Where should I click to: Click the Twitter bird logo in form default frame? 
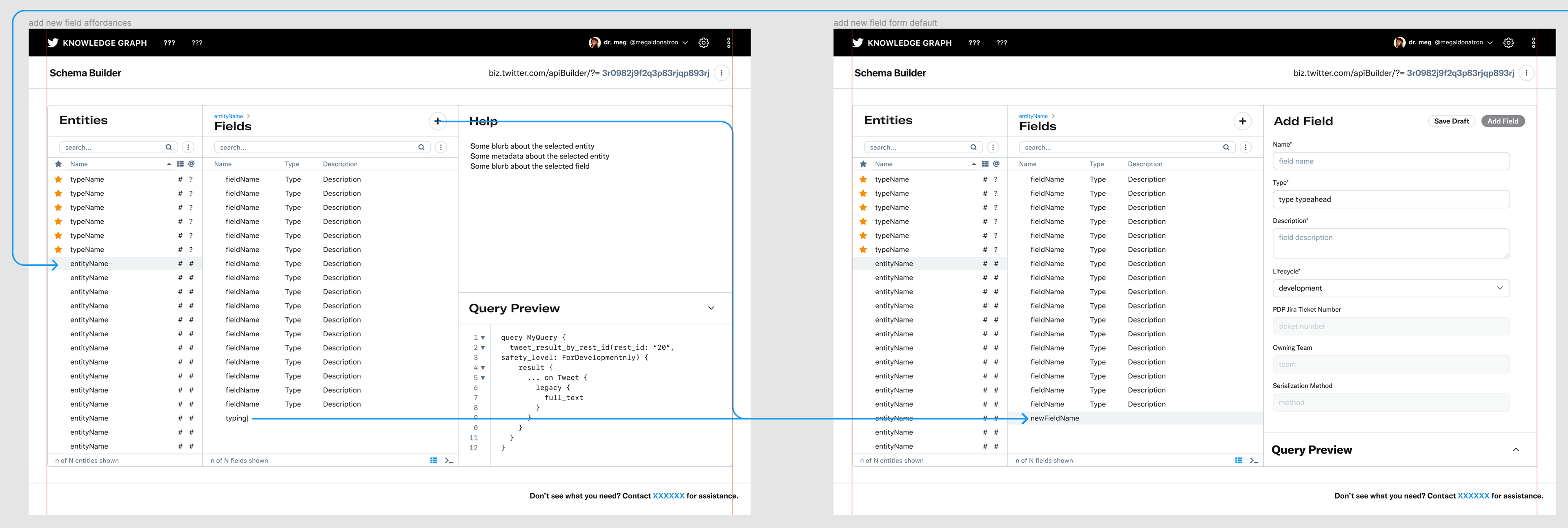pyautogui.click(x=857, y=43)
